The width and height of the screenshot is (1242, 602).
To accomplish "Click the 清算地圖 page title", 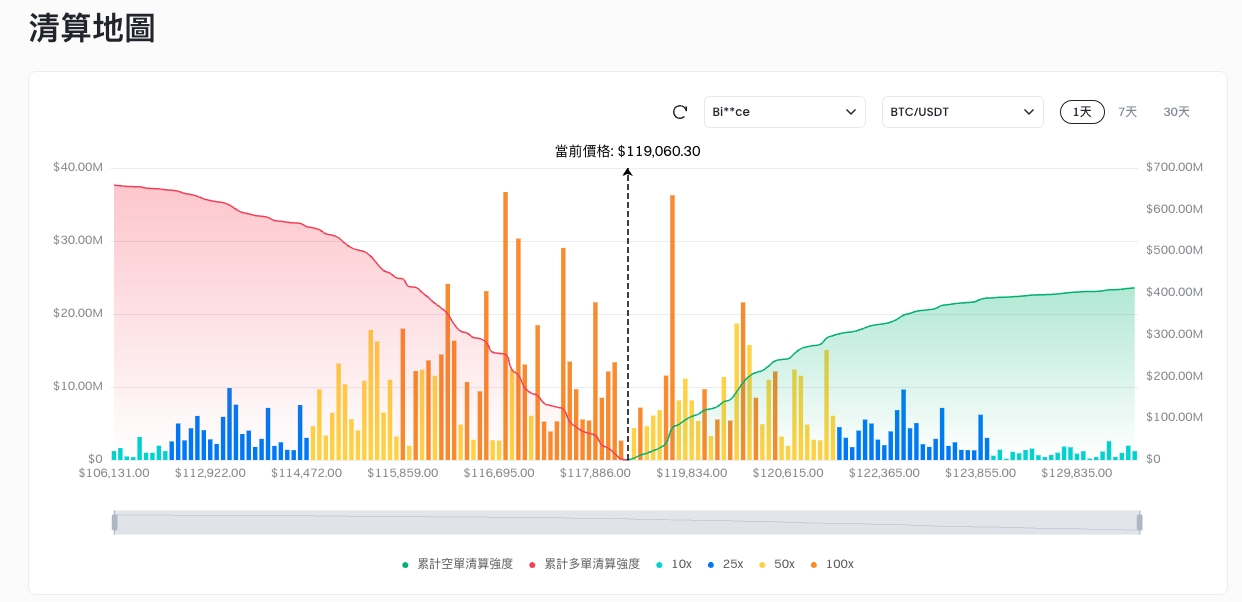I will [92, 29].
